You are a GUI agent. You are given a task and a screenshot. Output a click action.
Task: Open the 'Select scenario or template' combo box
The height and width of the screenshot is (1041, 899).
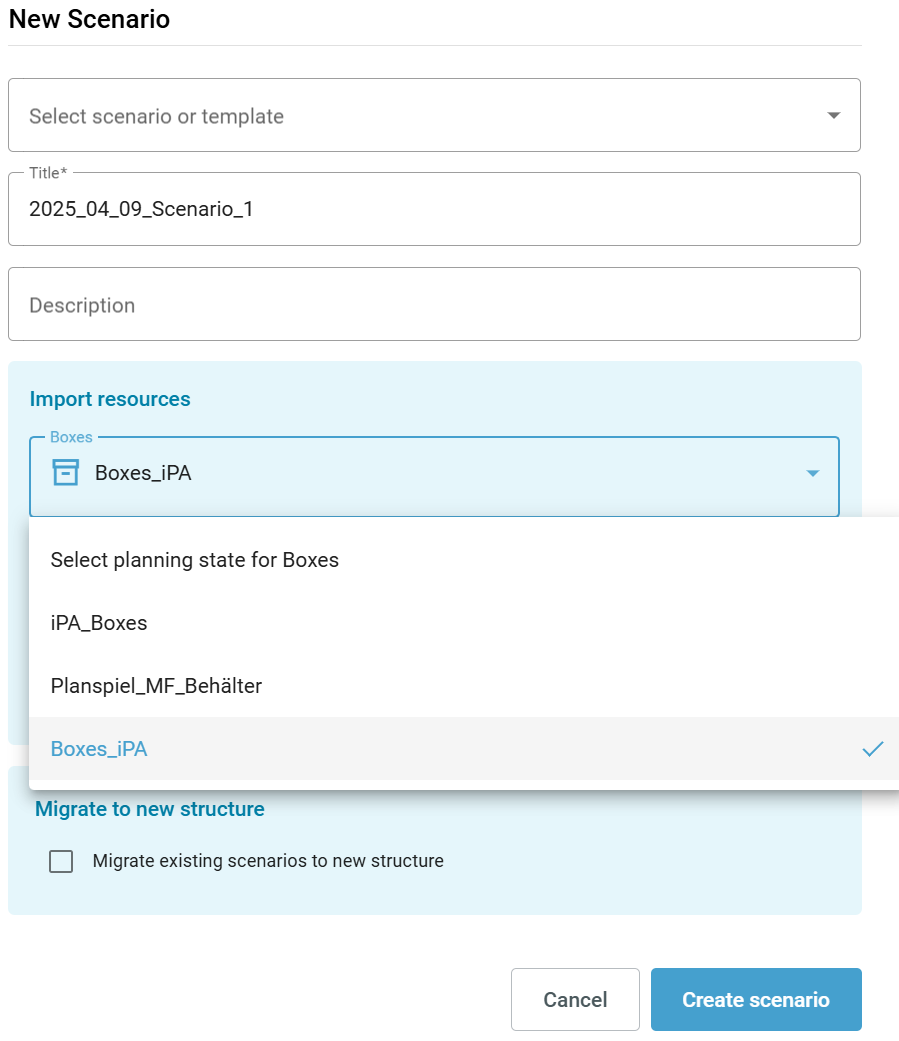(434, 116)
